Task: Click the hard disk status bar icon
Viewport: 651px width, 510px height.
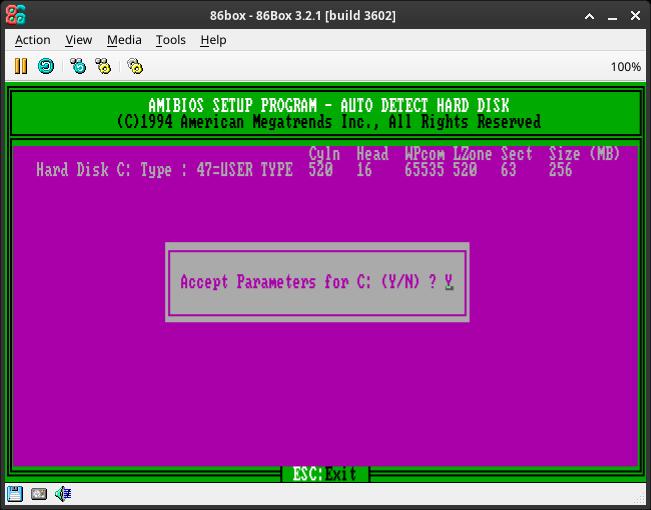Action: point(39,494)
